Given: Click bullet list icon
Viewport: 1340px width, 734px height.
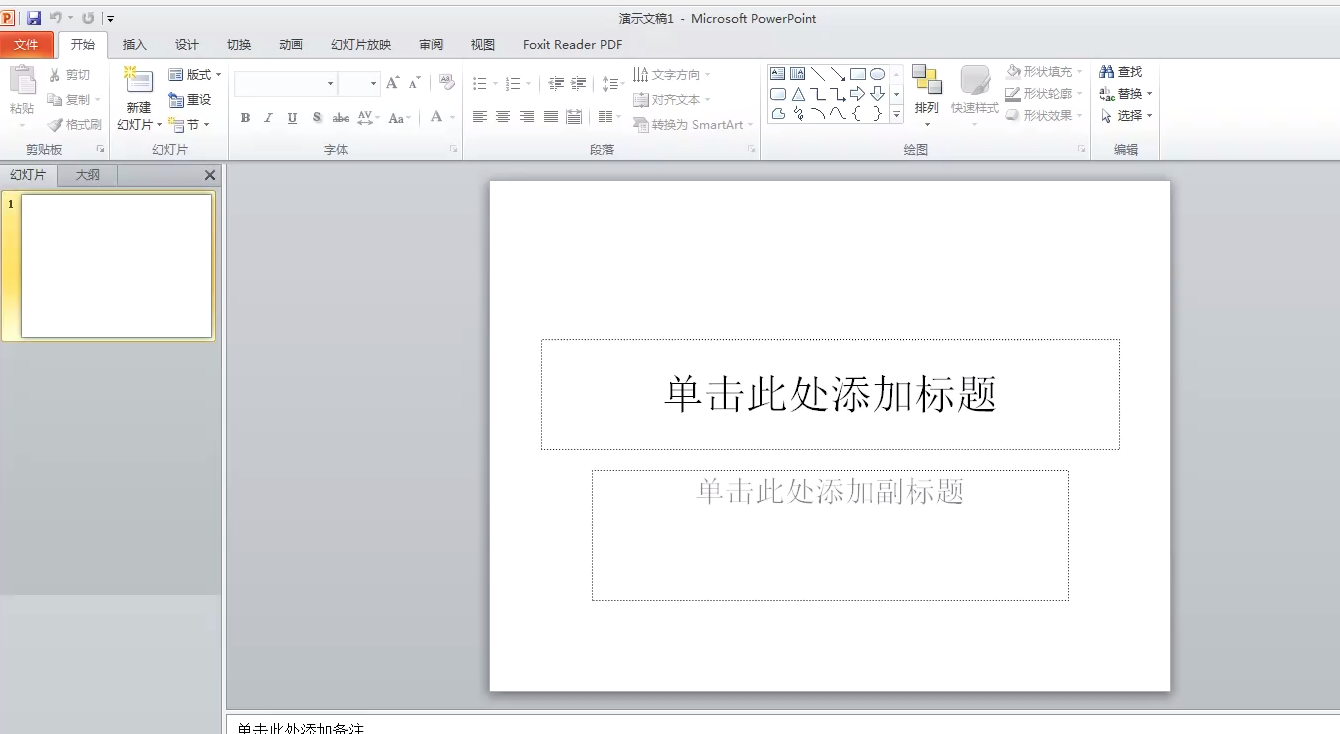Looking at the screenshot, I should pos(481,84).
